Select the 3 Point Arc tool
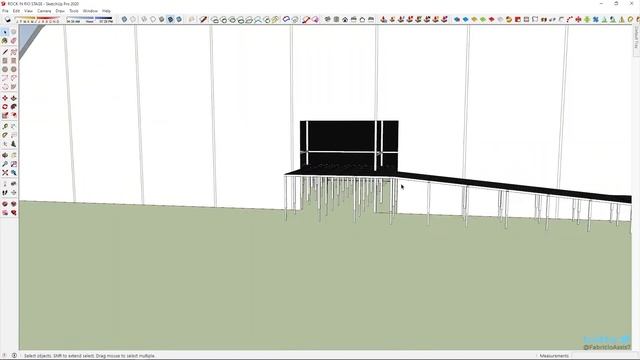 click(x=5, y=87)
